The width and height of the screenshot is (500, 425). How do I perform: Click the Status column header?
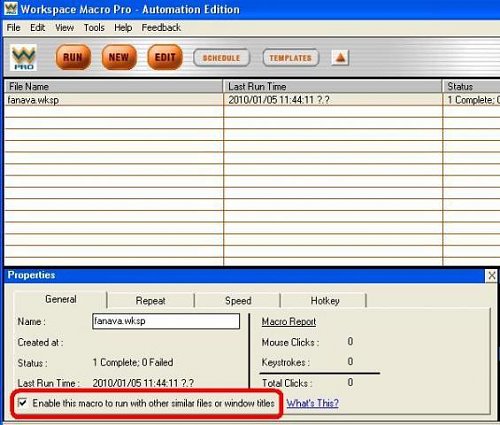pyautogui.click(x=471, y=87)
